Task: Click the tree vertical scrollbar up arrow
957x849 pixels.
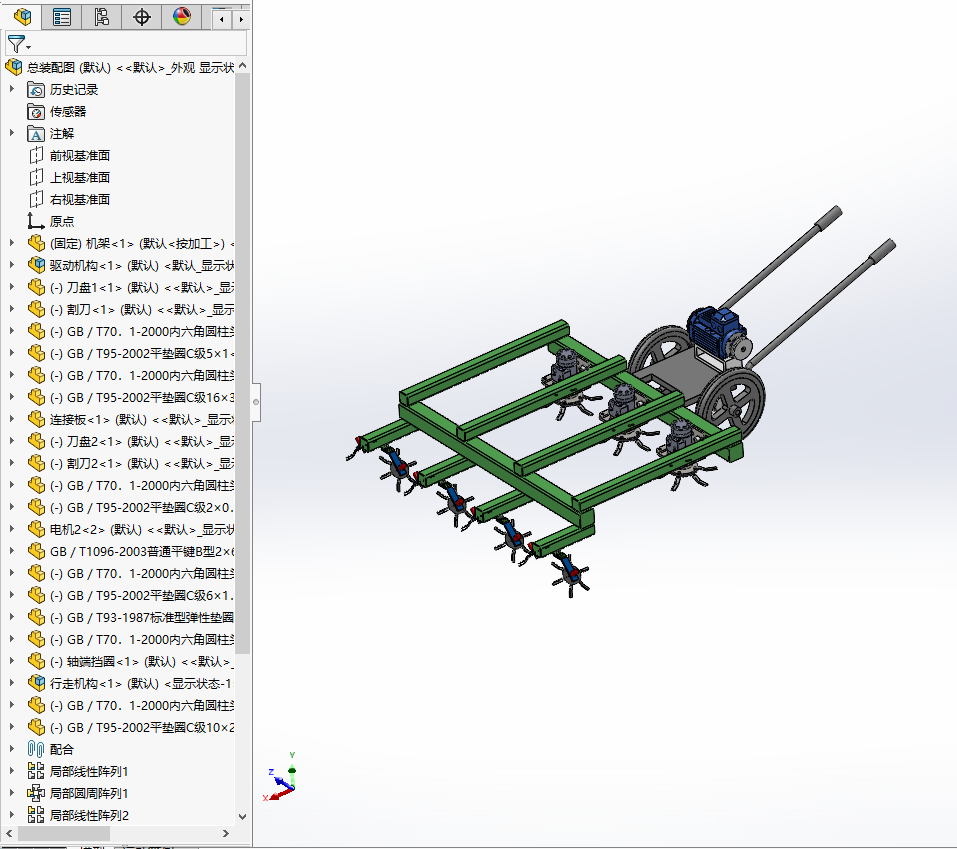Action: click(242, 65)
